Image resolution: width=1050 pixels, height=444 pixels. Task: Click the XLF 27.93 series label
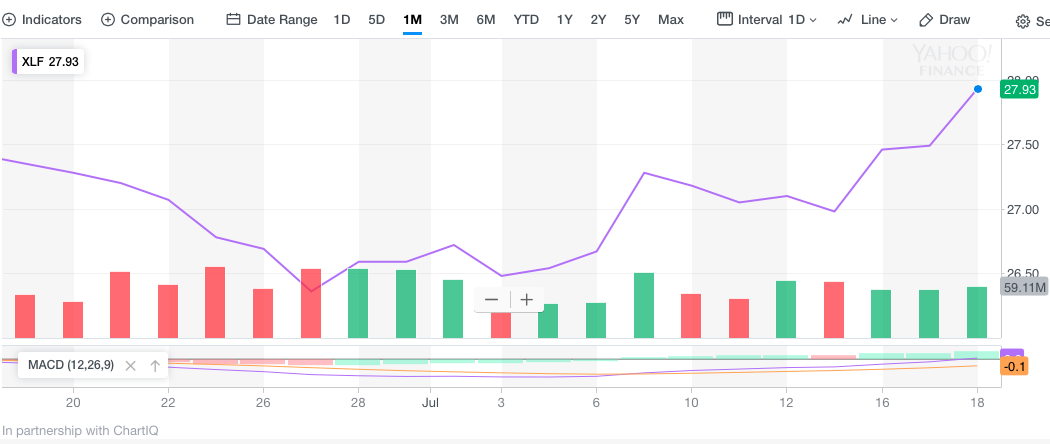tap(50, 62)
